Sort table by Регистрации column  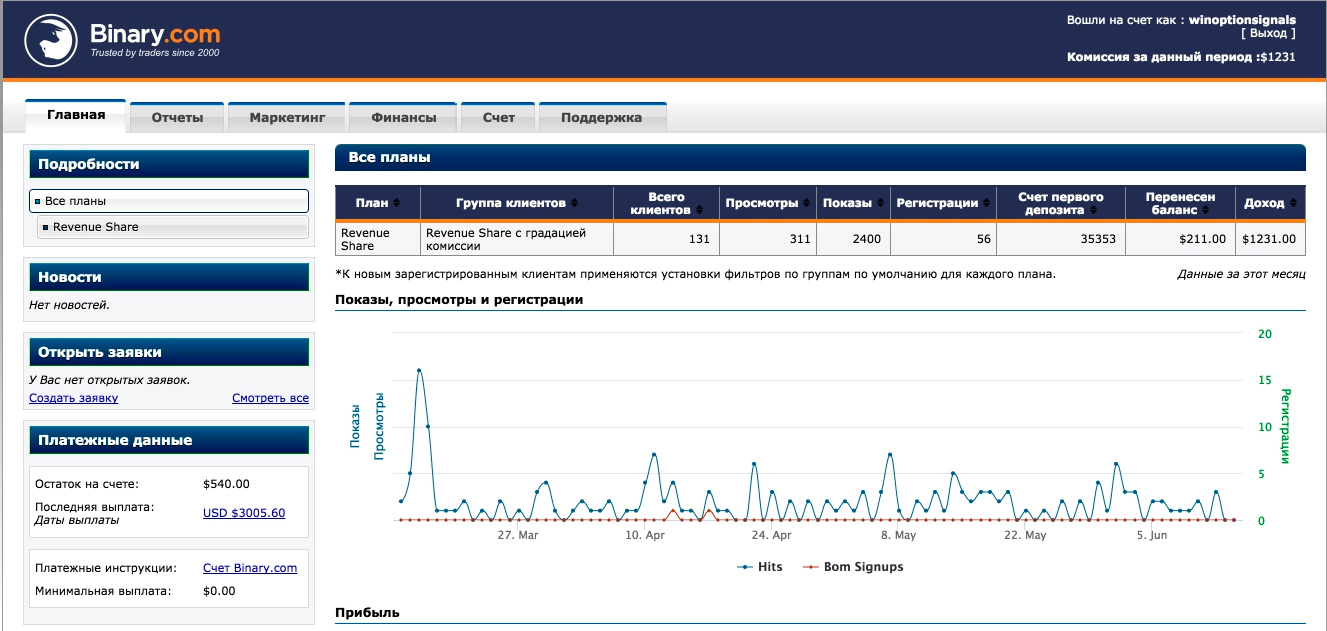click(x=985, y=203)
